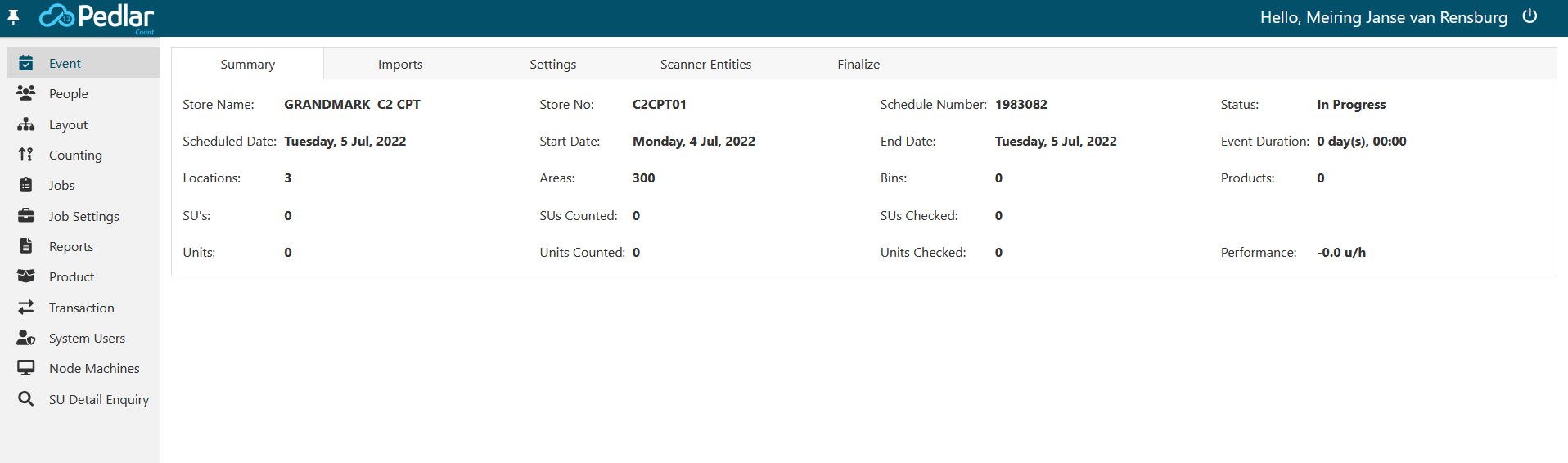Click the Event calendar icon
Viewport: 1568px width, 463px height.
pyautogui.click(x=26, y=63)
